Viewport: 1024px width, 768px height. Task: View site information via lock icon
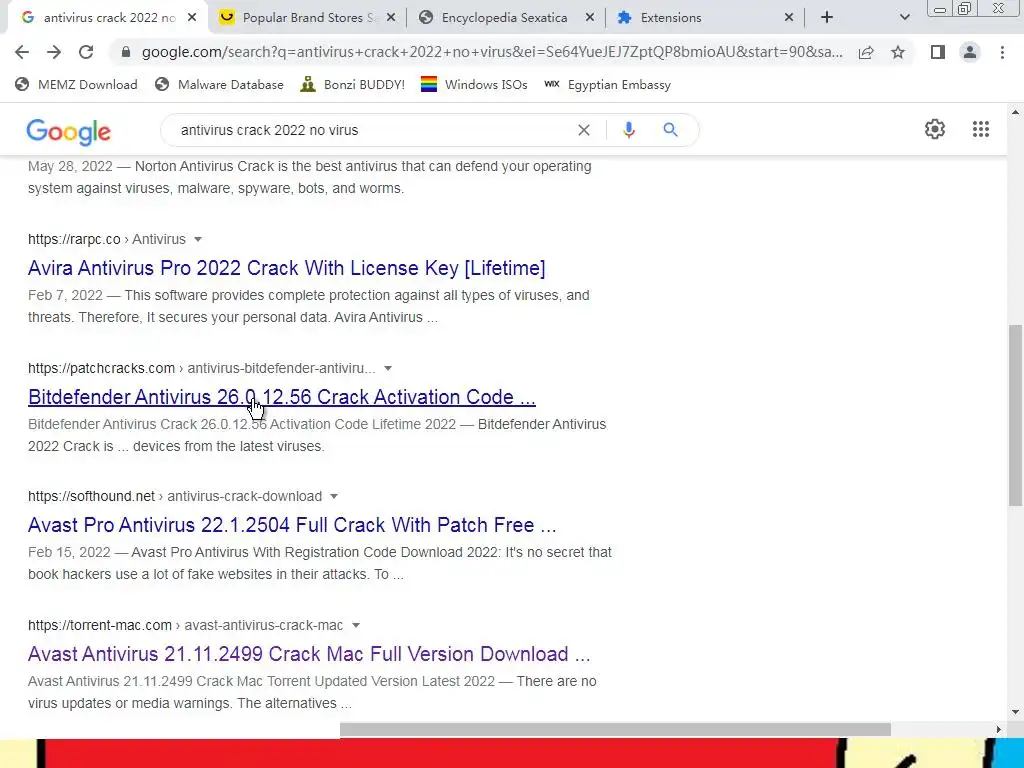coord(126,52)
